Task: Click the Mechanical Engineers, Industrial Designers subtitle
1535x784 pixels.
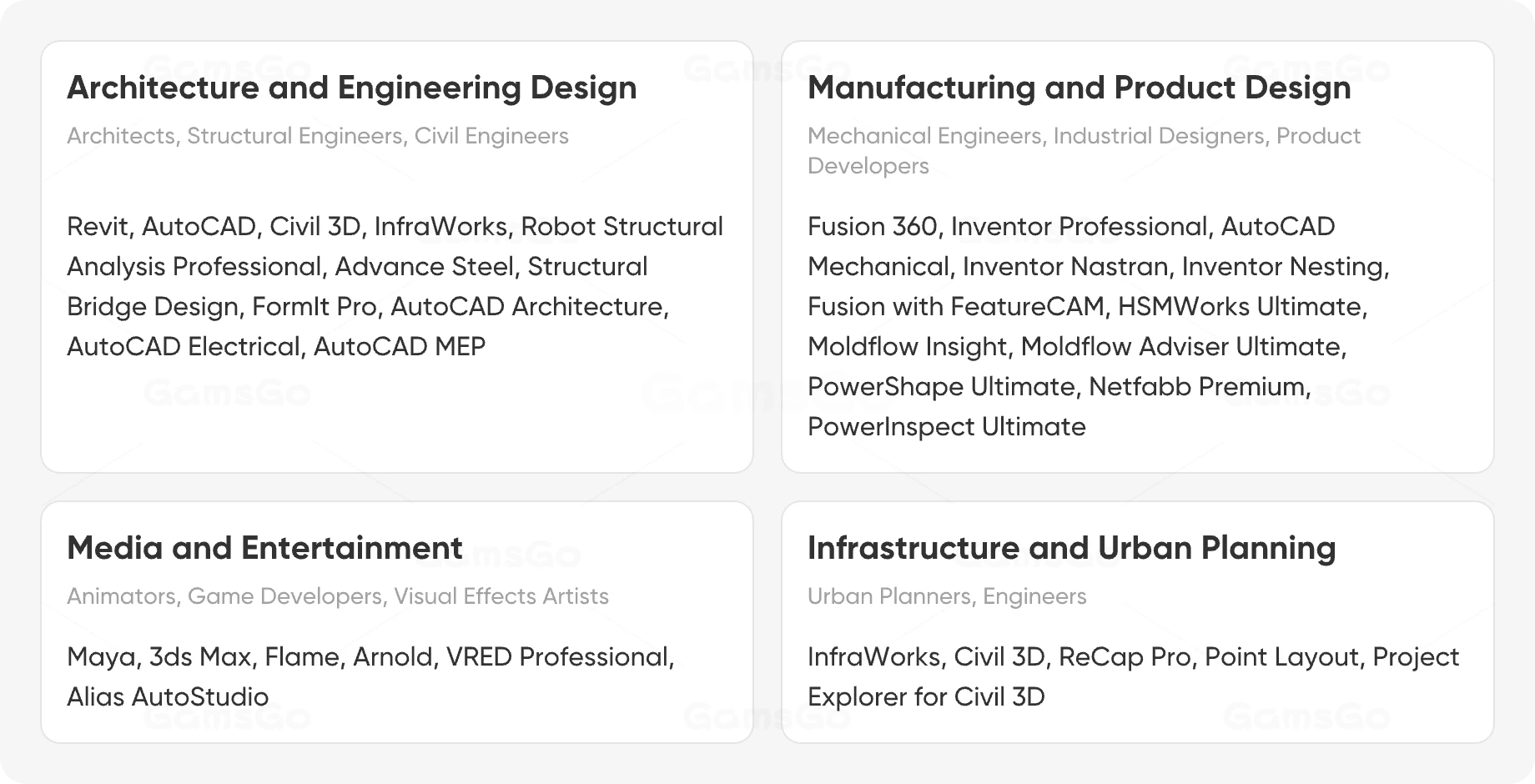Action: coord(1084,151)
